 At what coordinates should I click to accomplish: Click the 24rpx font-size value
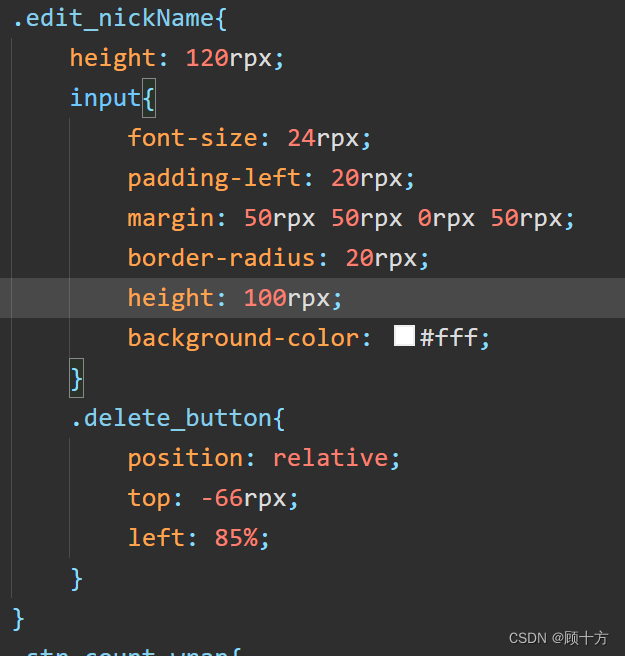click(x=329, y=137)
